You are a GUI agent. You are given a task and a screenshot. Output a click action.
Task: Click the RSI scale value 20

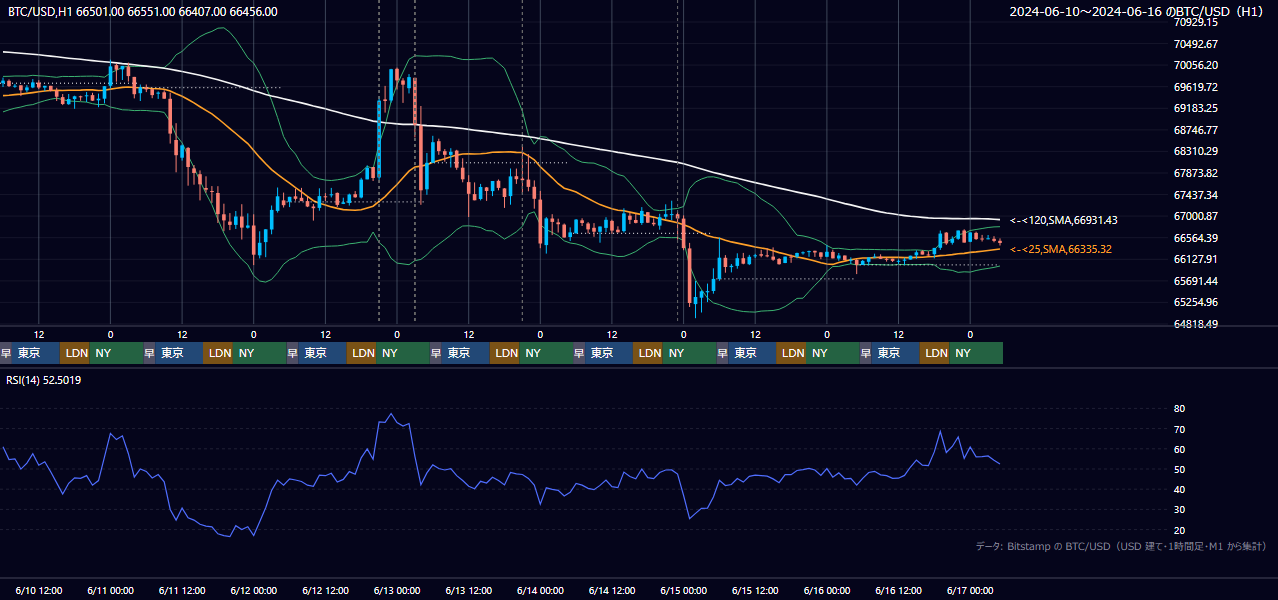(x=1179, y=530)
